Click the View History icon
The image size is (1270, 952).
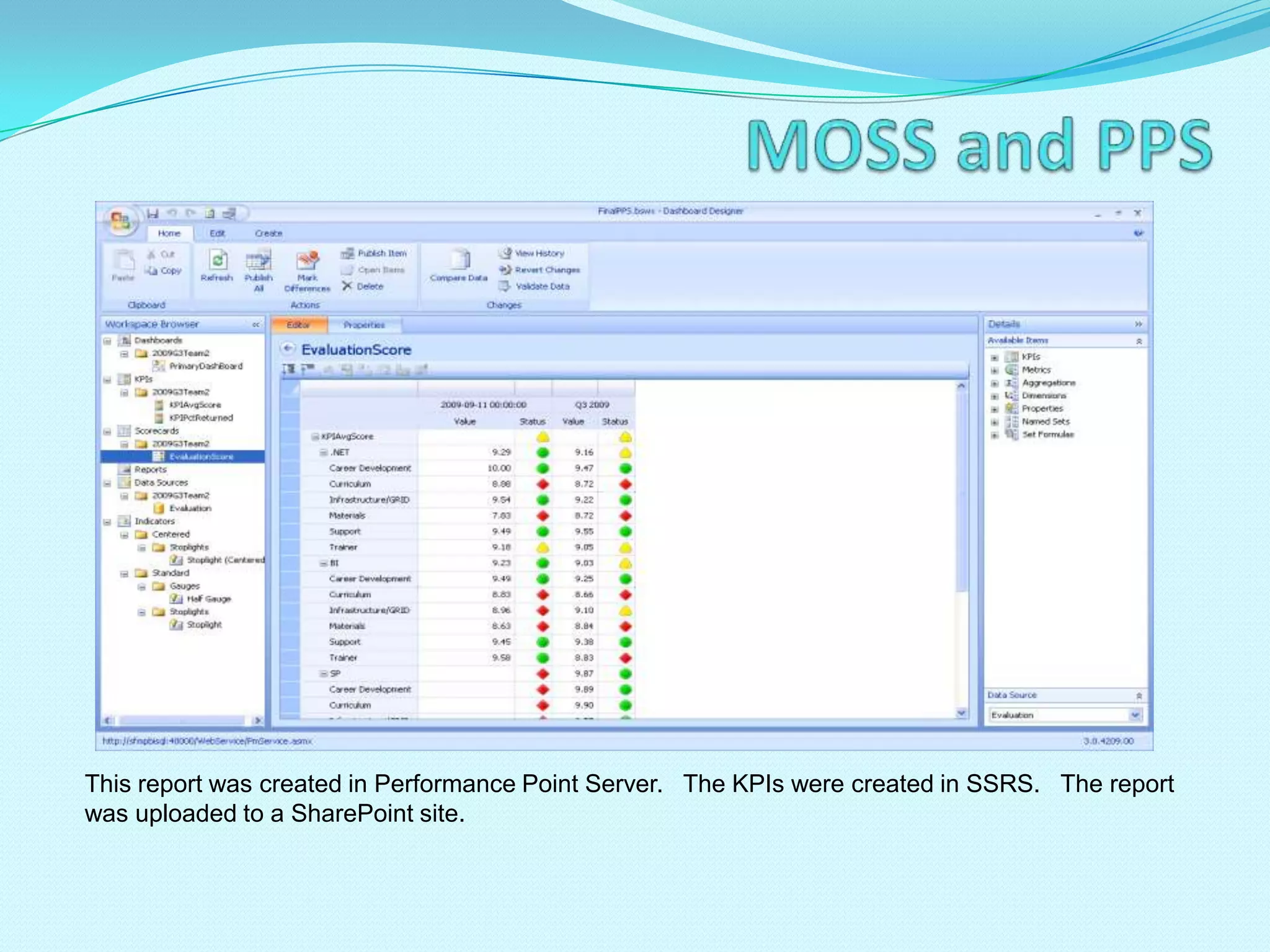pyautogui.click(x=506, y=253)
